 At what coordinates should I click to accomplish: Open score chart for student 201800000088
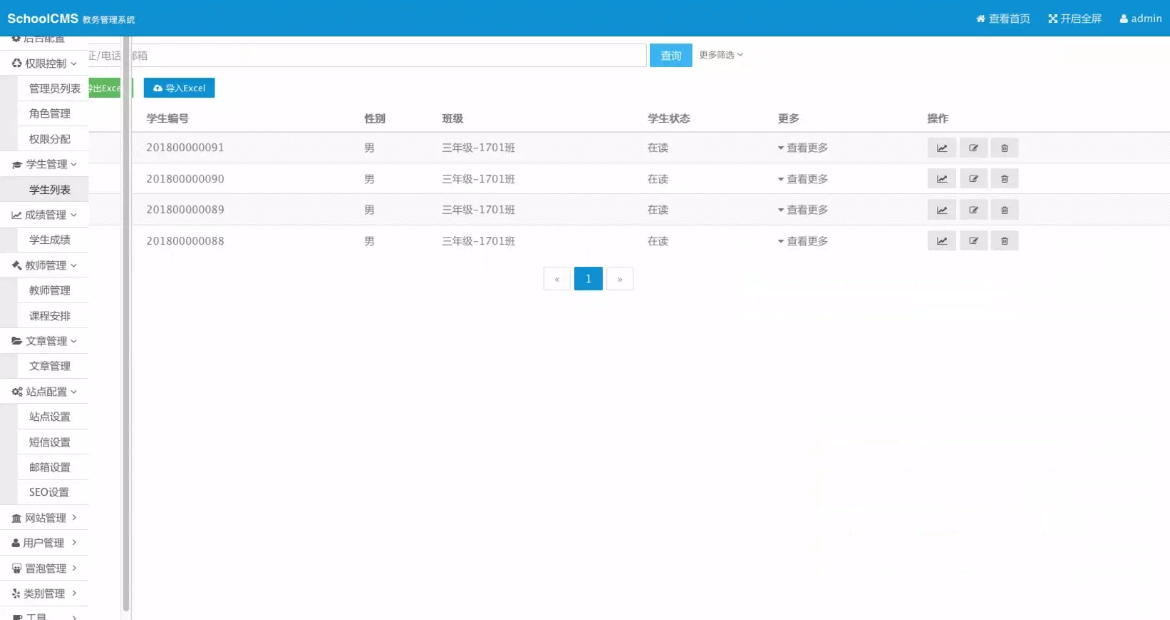coord(942,241)
